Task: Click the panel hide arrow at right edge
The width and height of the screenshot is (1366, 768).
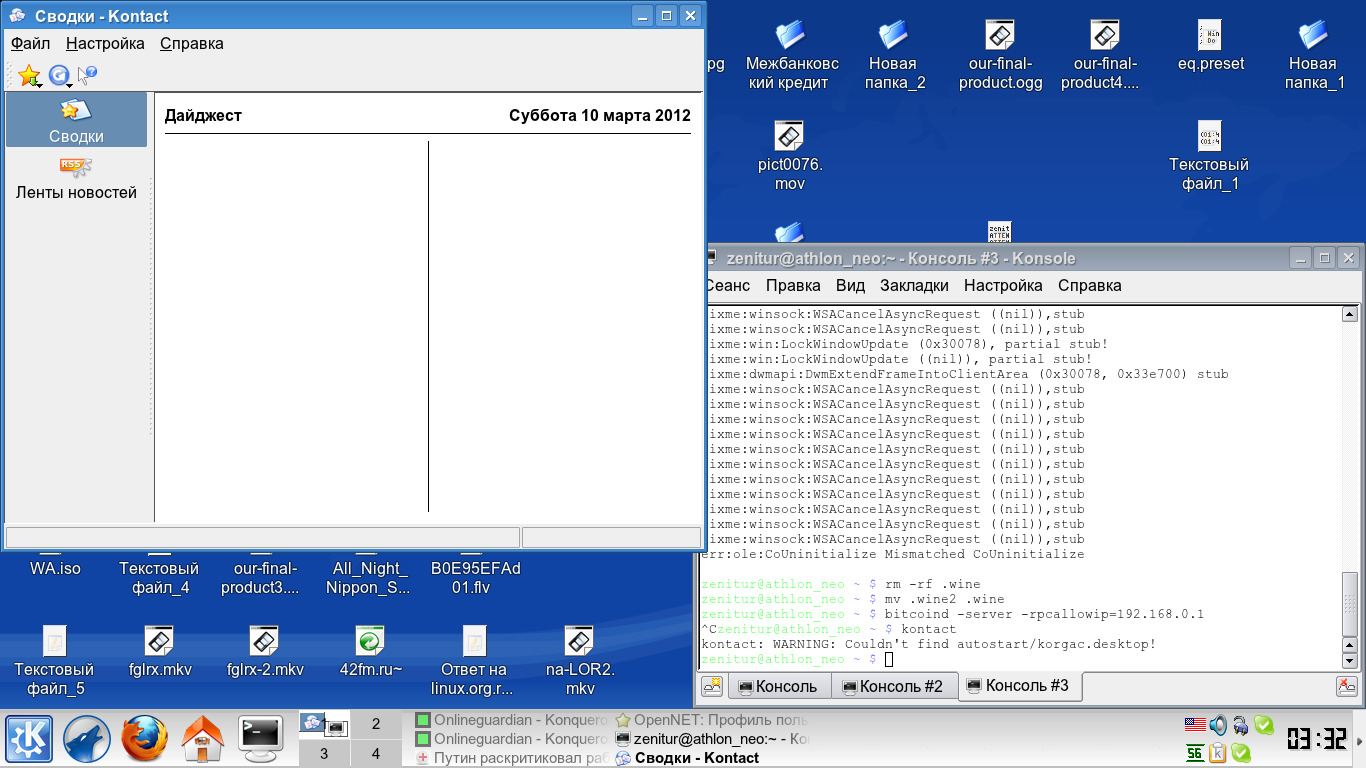Action: click(x=1360, y=739)
